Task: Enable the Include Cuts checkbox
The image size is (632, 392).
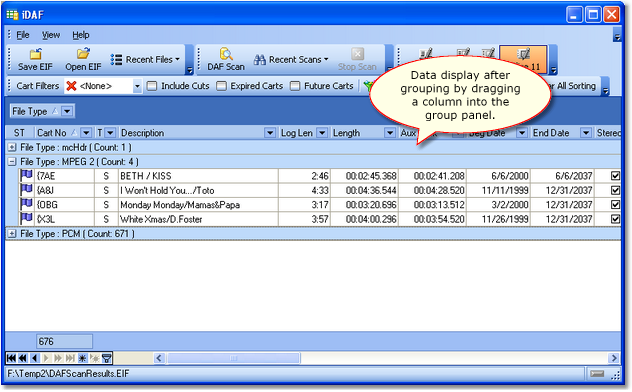Action: (152, 86)
